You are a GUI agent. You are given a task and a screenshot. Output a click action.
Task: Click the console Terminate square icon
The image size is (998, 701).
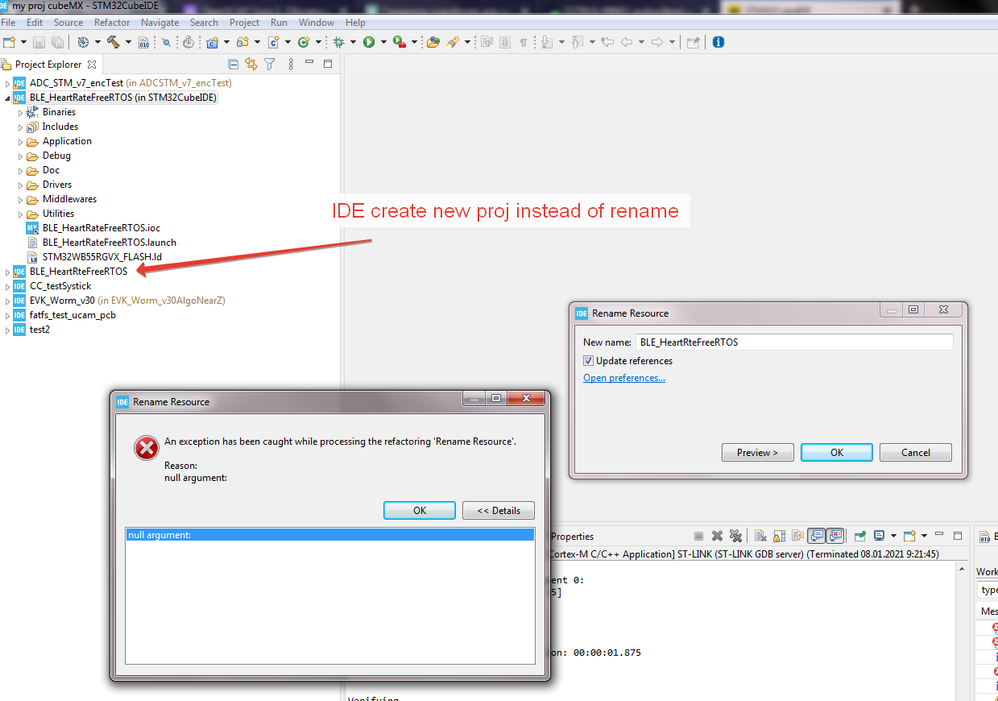tap(698, 536)
